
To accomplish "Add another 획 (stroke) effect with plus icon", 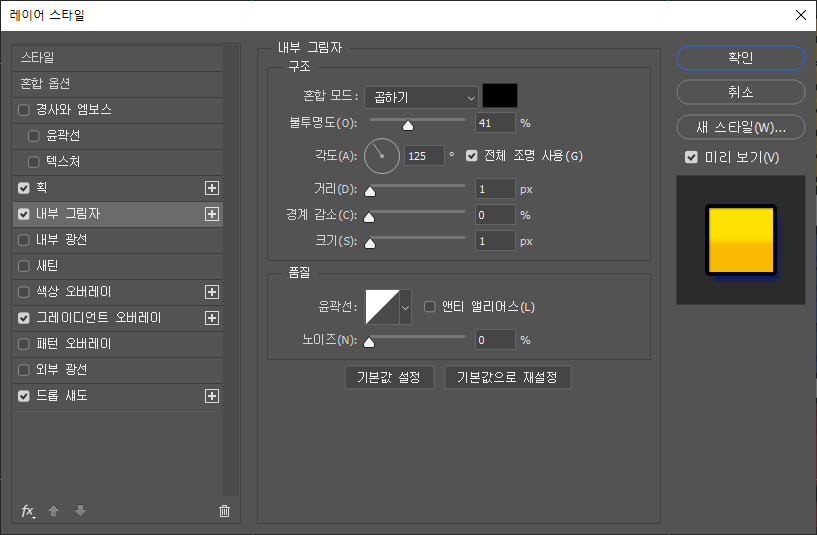I will pos(212,188).
